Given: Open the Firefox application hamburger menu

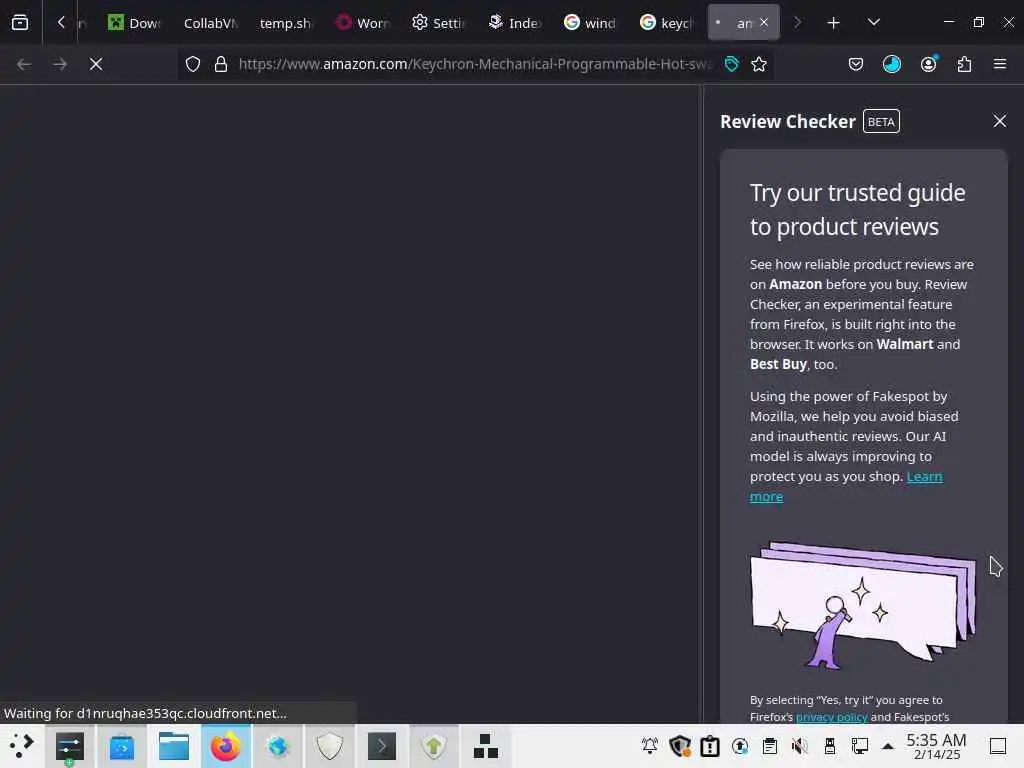Looking at the screenshot, I should tap(1000, 64).
